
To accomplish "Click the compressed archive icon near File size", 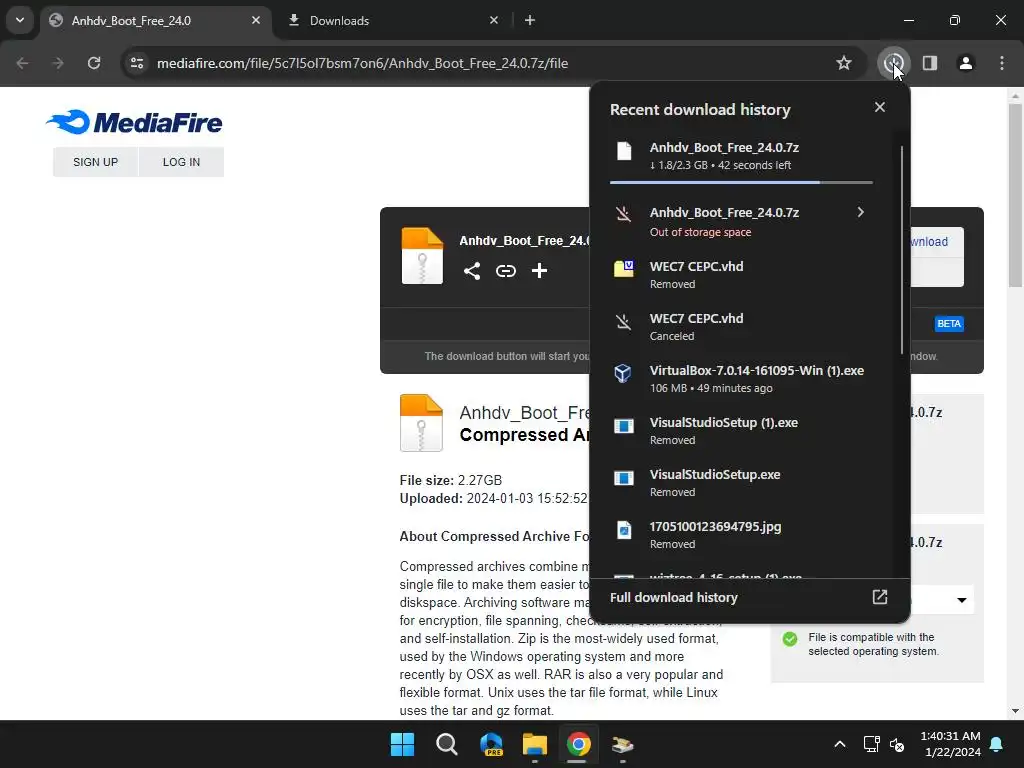I will coord(421,423).
